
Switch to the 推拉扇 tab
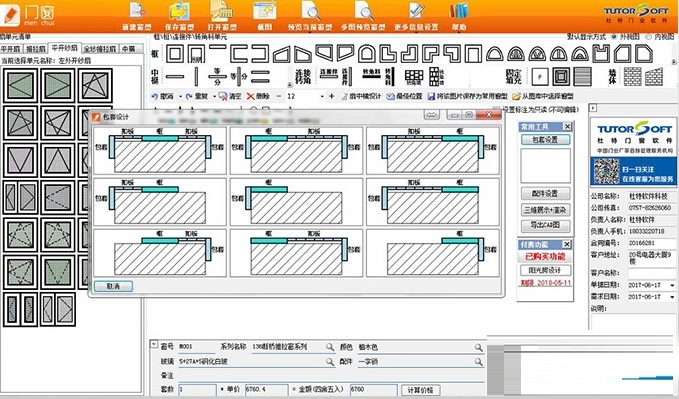(x=35, y=49)
